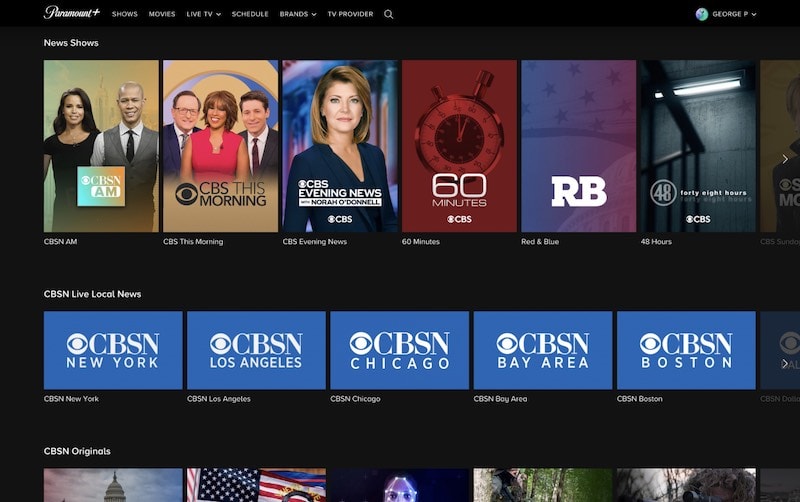This screenshot has height=502, width=800.
Task: Click the Paramount+ logo
Action: (71, 14)
